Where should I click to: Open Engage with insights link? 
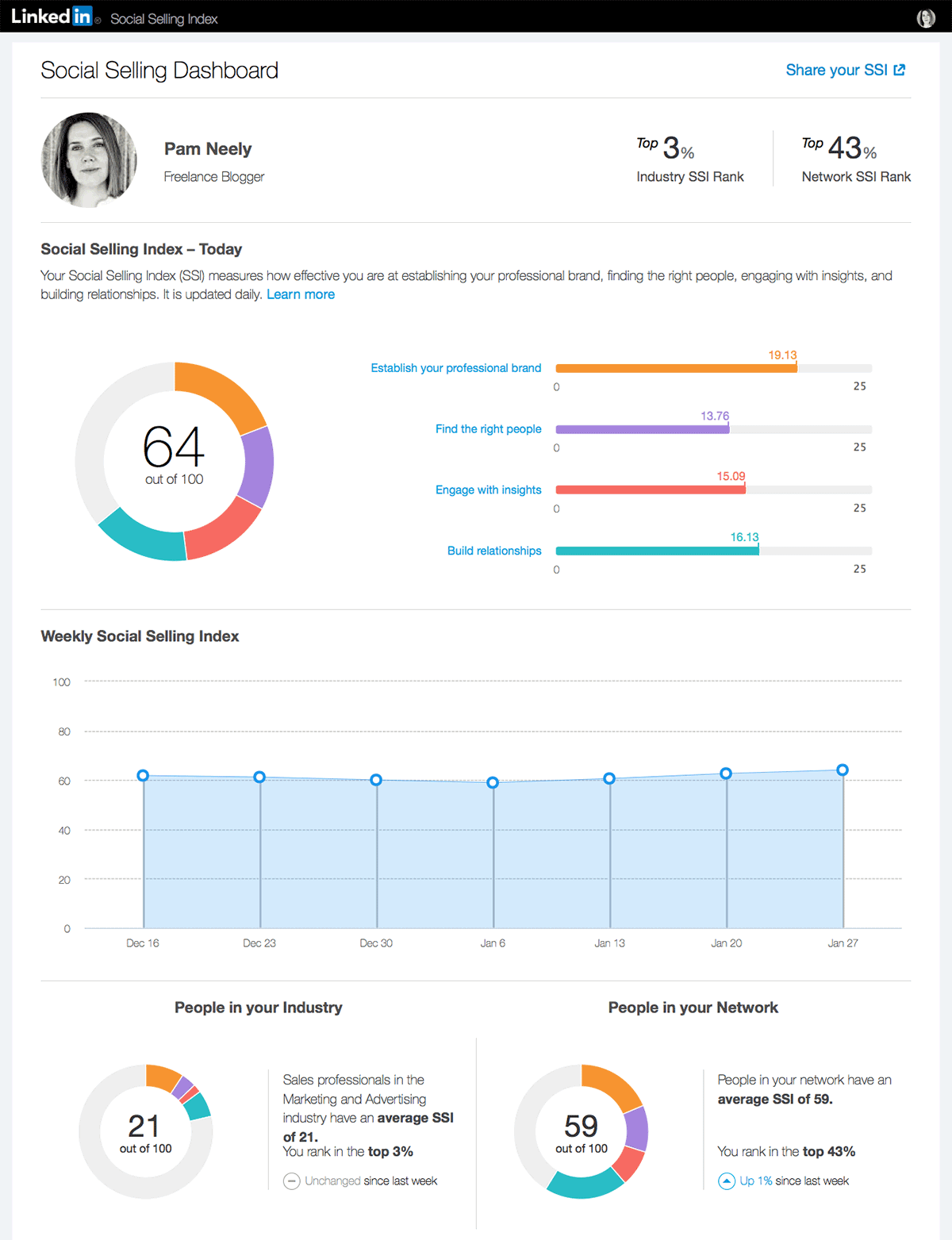point(489,490)
